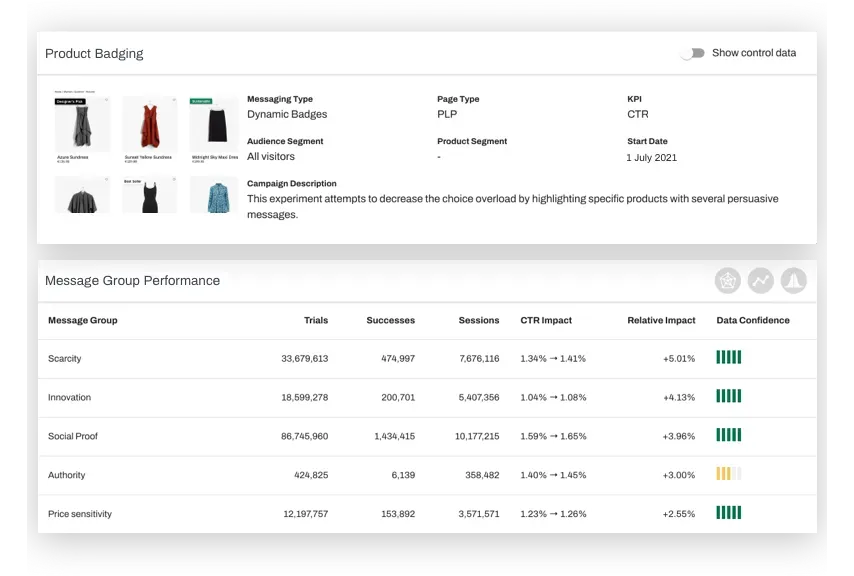Select the Price sensitivity message group row
Image resolution: width=854 pixels, height=576 pixels.
click(x=427, y=514)
